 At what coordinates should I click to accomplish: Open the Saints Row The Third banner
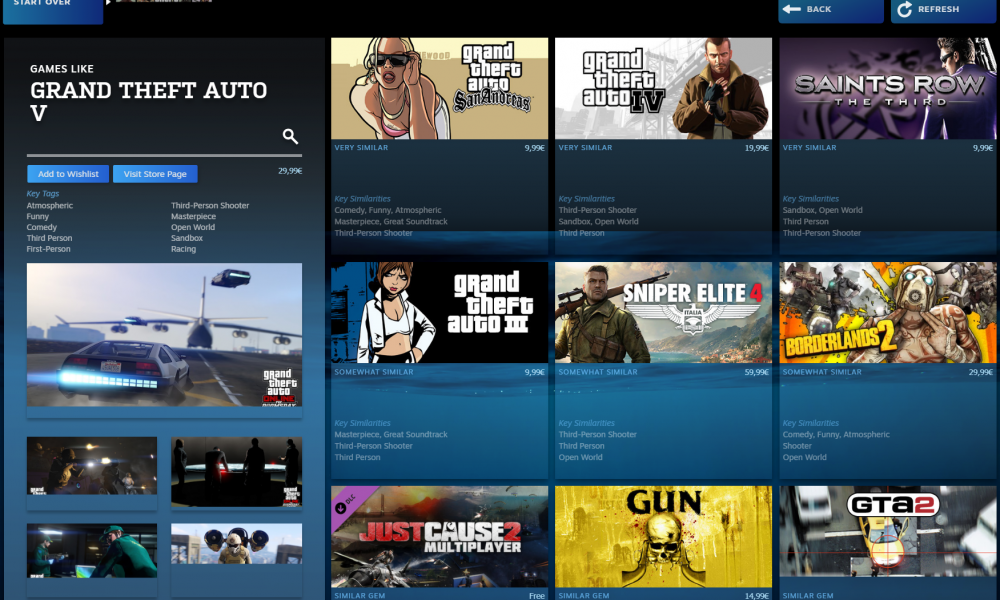tap(888, 88)
